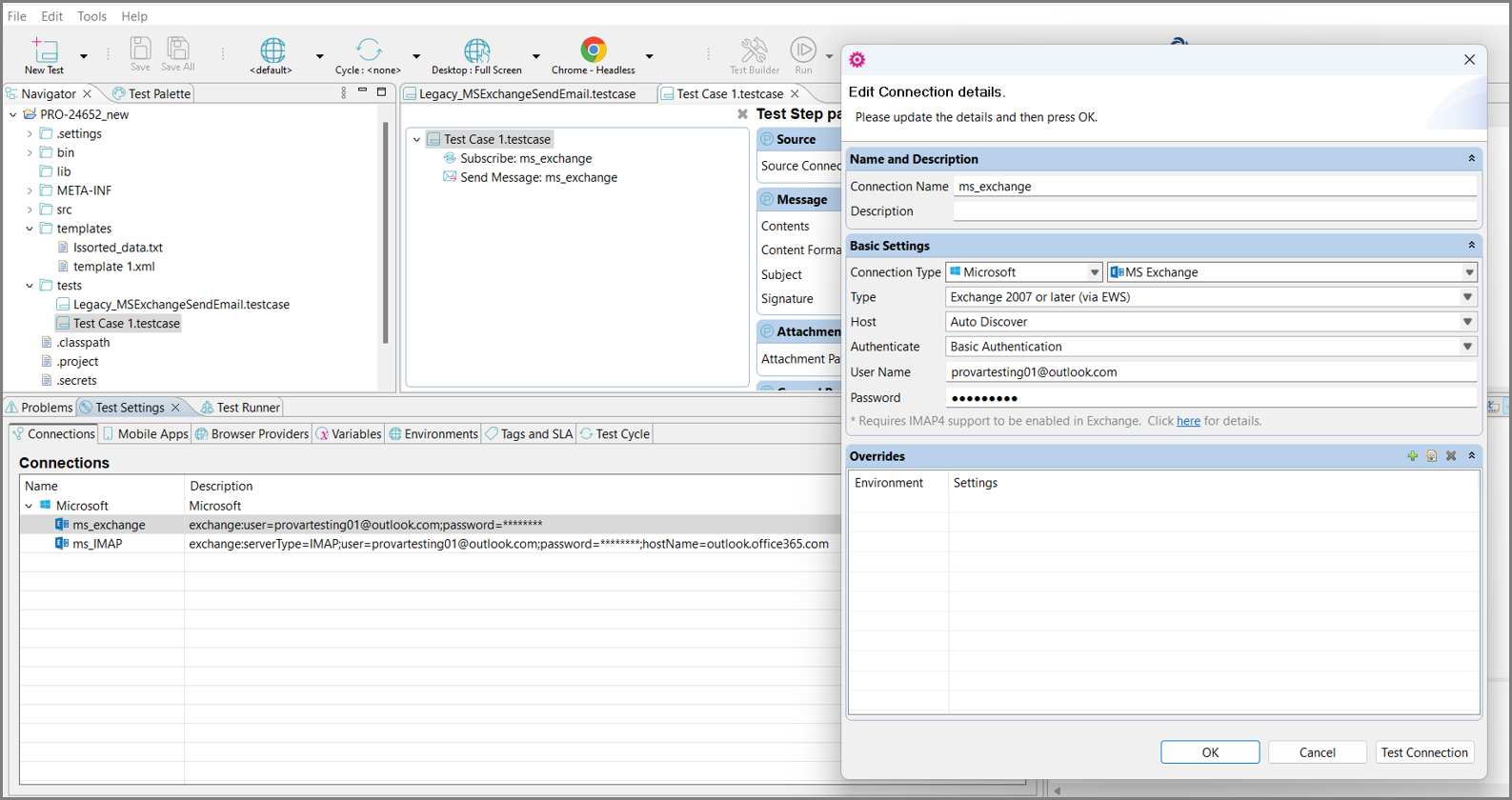This screenshot has height=800, width=1512.
Task: Open the Cycle dropdown arrow
Action: pyautogui.click(x=416, y=56)
